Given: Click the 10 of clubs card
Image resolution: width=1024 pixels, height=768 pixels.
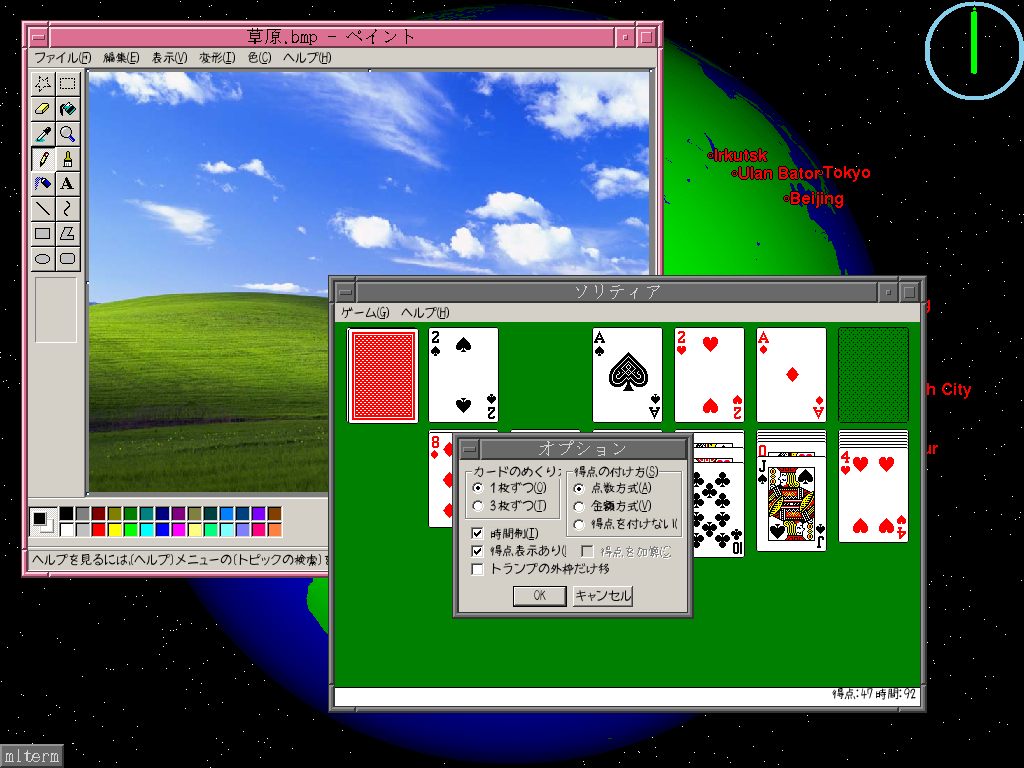Looking at the screenshot, I should coord(718,509).
